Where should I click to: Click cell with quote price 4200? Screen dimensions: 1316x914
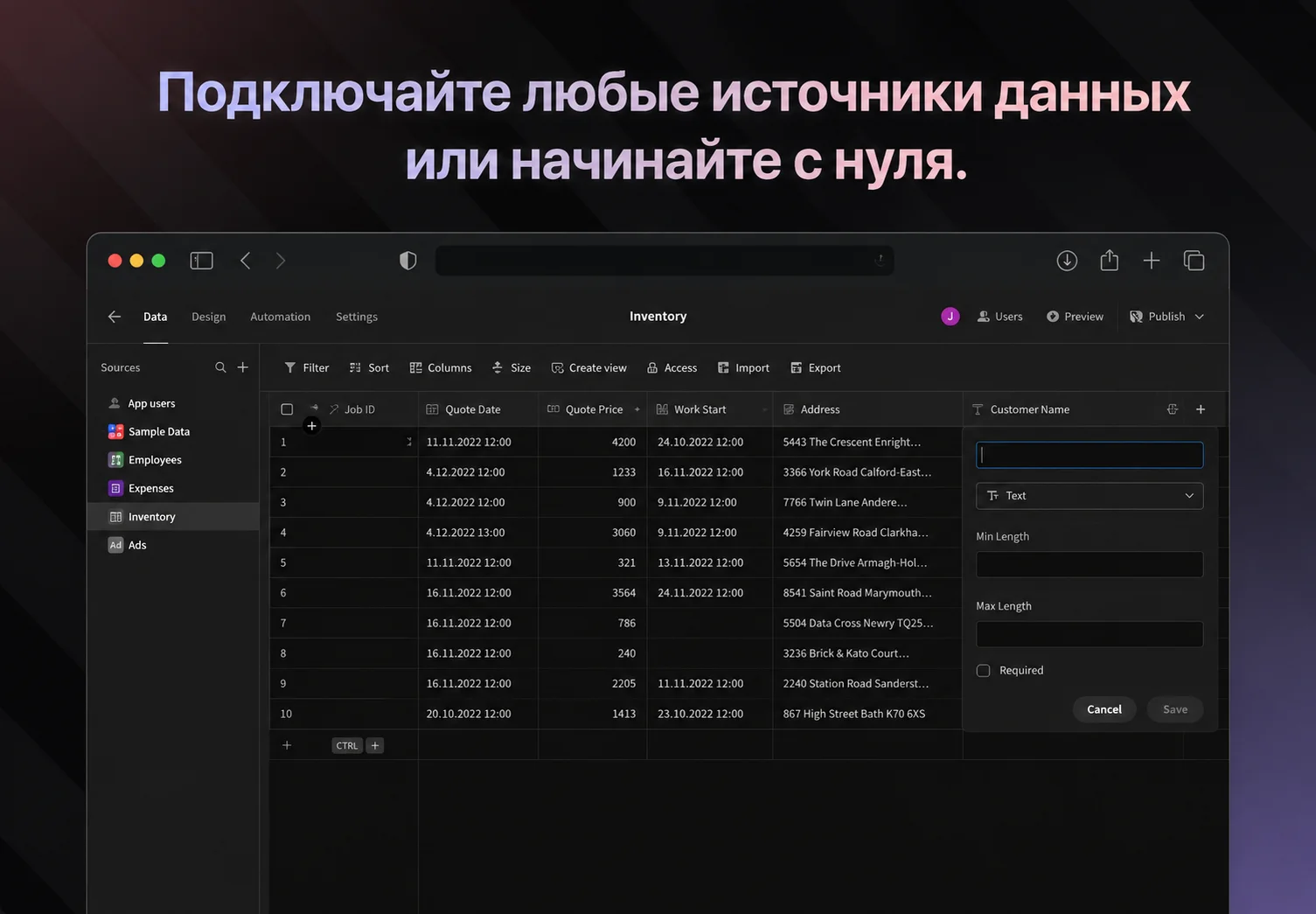[593, 442]
